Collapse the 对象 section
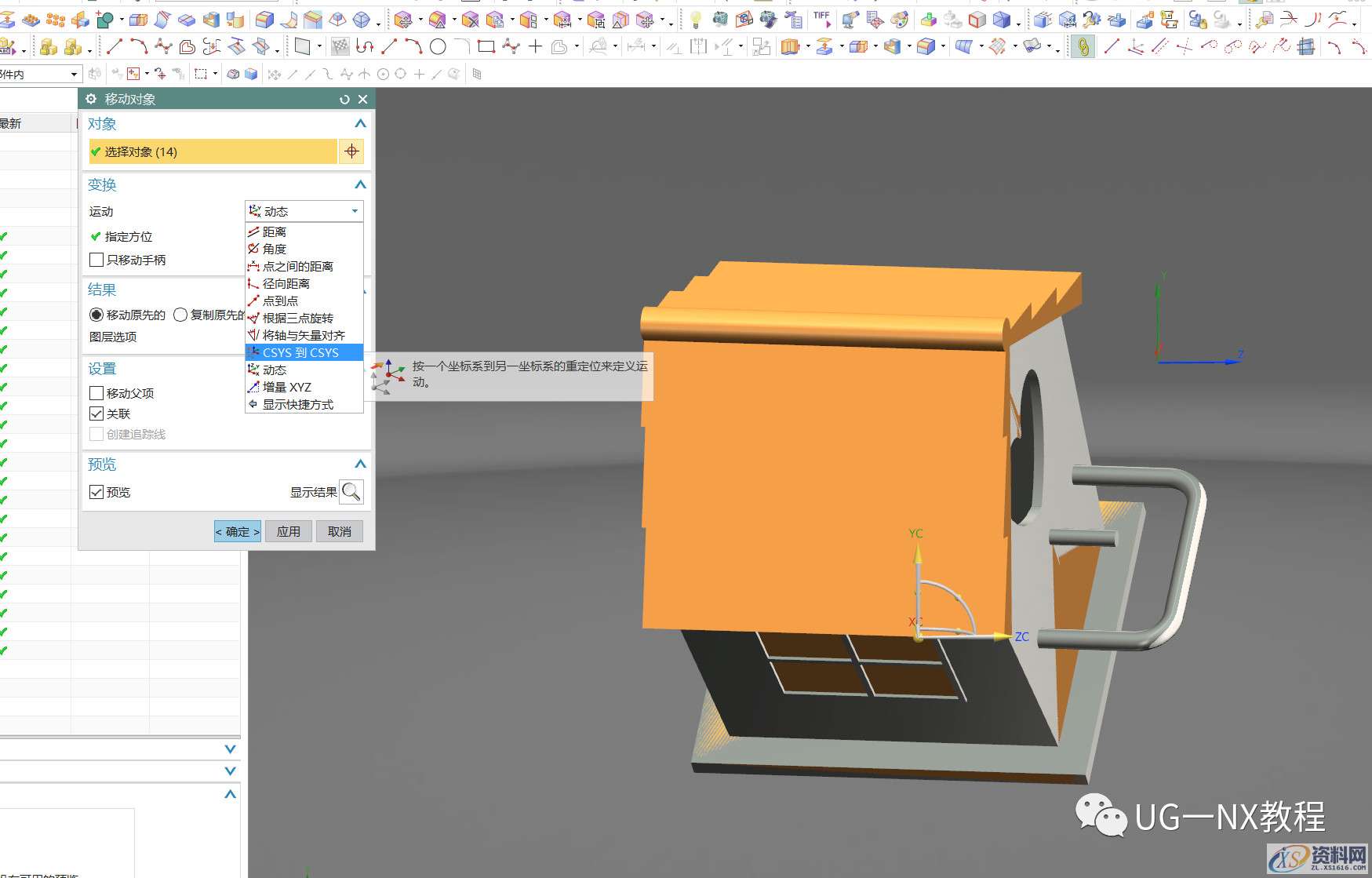This screenshot has width=1372, height=878. [360, 124]
